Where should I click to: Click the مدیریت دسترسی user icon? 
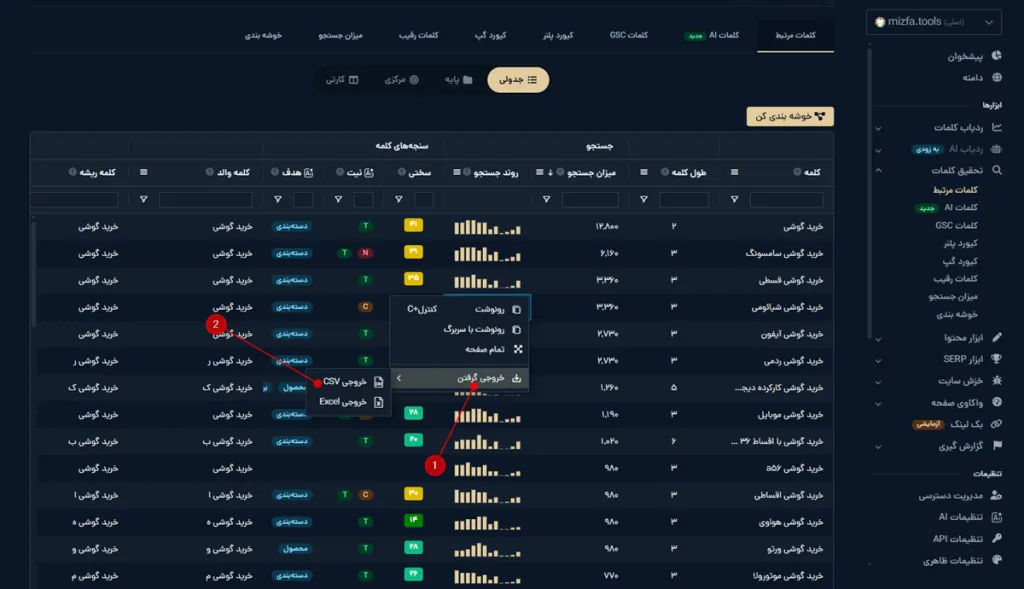tap(997, 496)
